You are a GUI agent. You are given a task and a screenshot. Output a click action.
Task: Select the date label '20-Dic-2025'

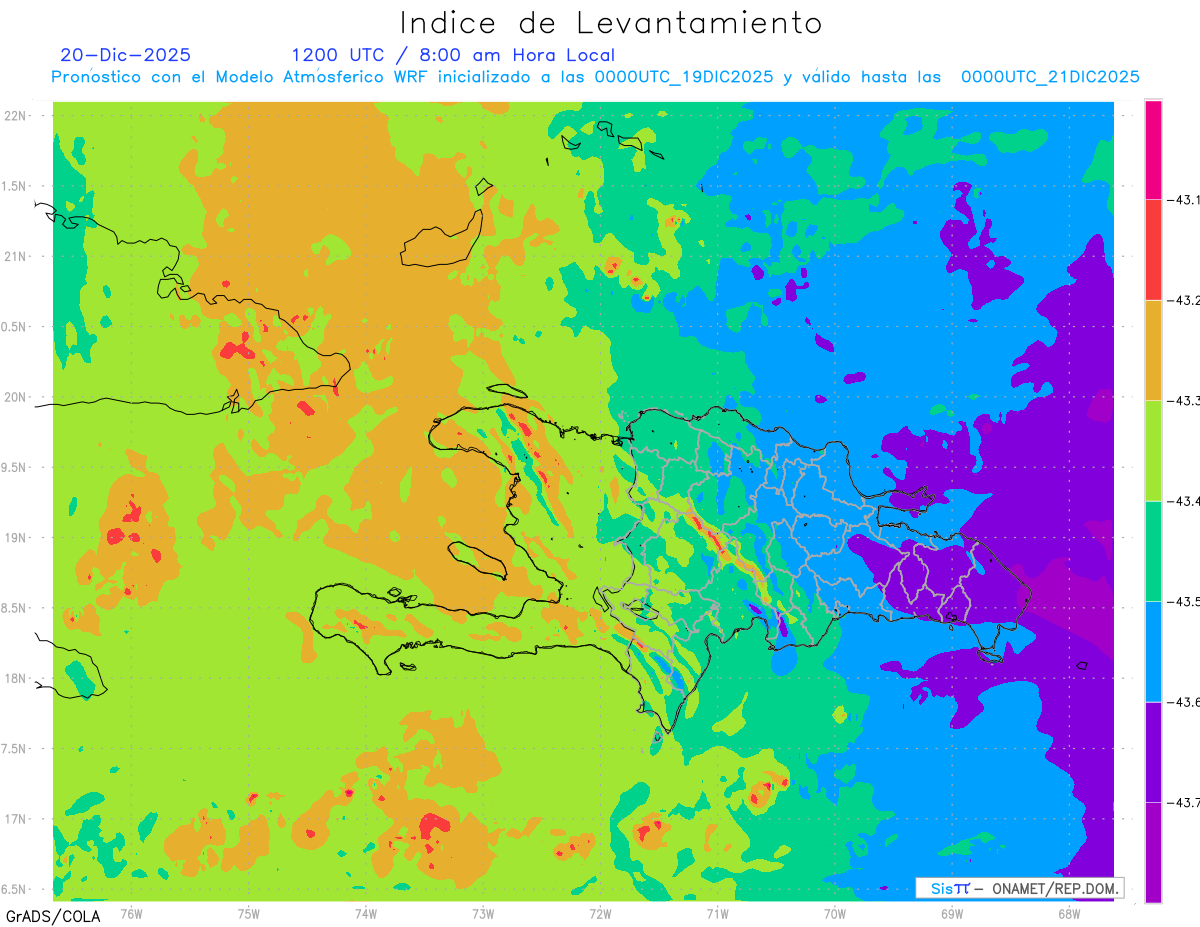click(x=126, y=55)
